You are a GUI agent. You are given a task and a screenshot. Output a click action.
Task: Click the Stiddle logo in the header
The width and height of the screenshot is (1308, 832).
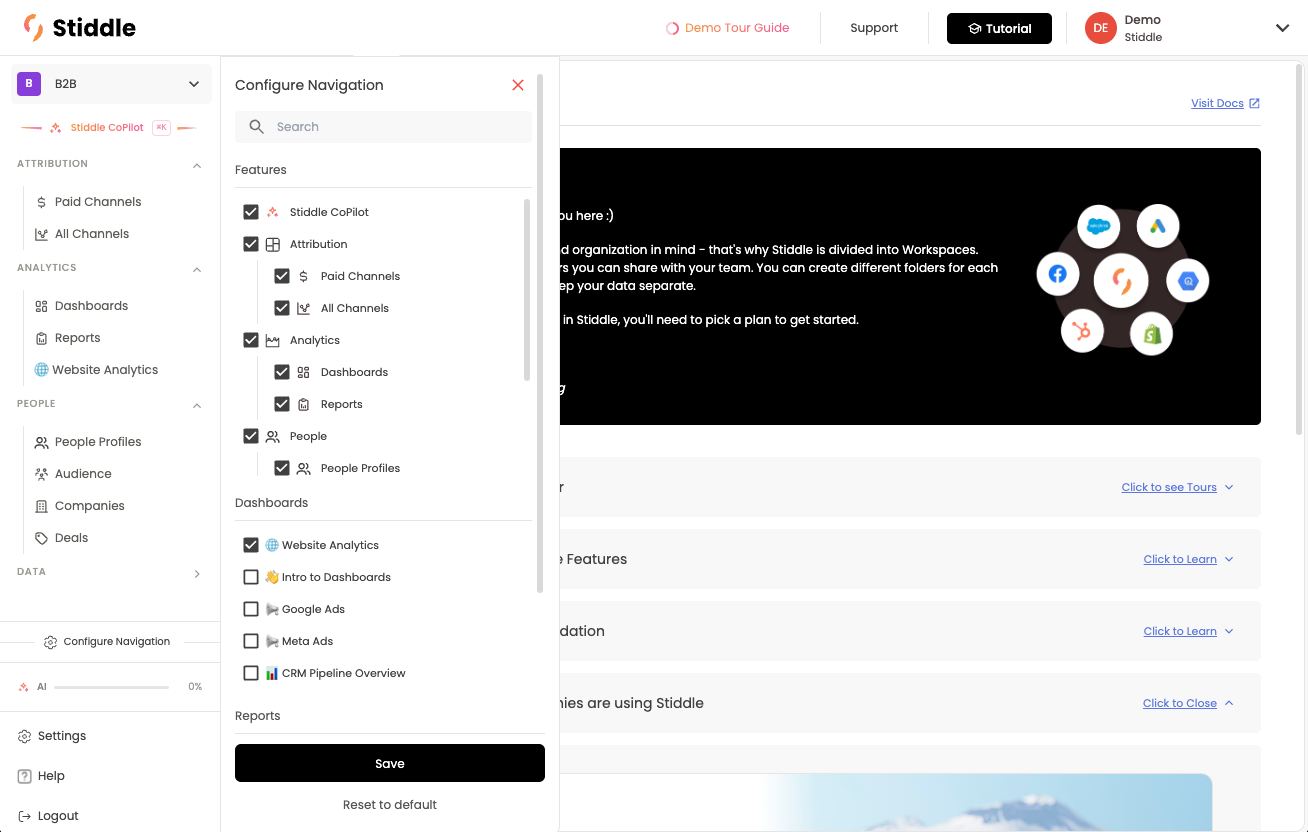79,27
